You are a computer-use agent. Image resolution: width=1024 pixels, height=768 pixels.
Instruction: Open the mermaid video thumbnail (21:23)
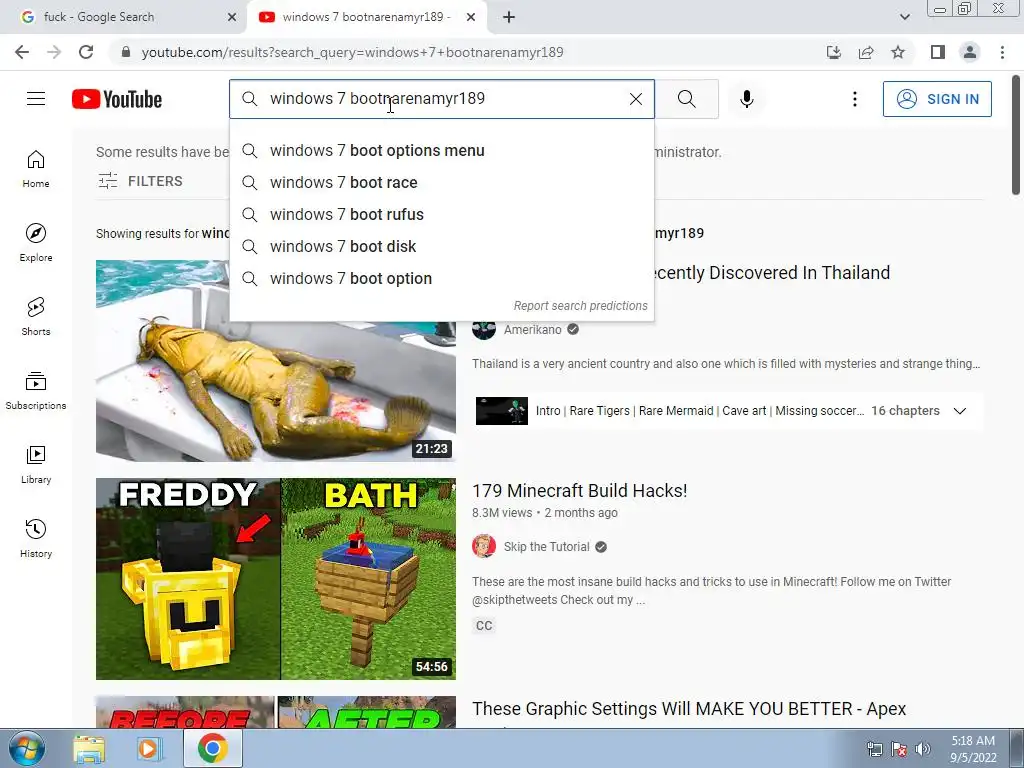click(x=276, y=361)
